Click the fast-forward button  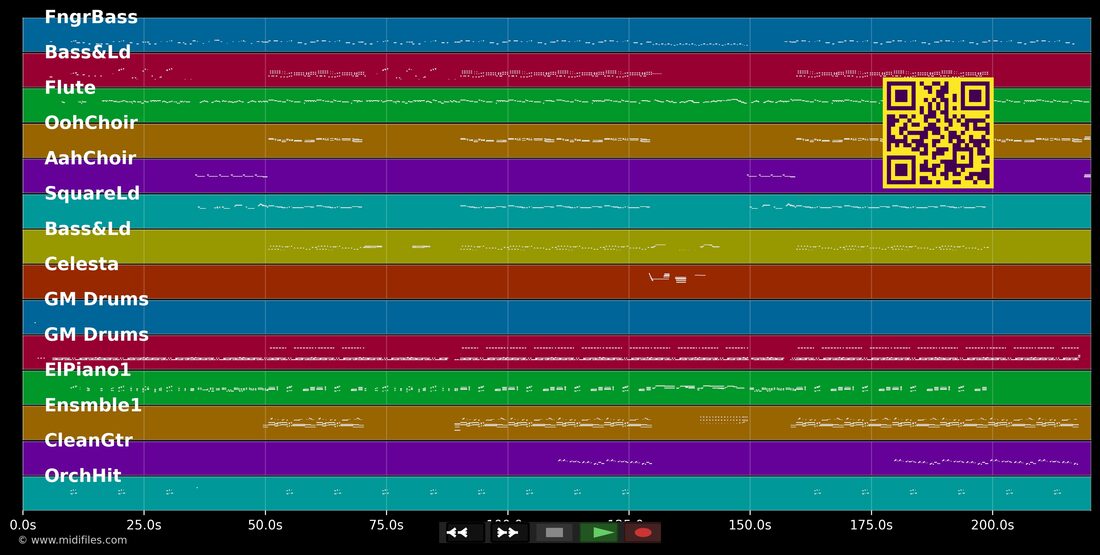[507, 533]
